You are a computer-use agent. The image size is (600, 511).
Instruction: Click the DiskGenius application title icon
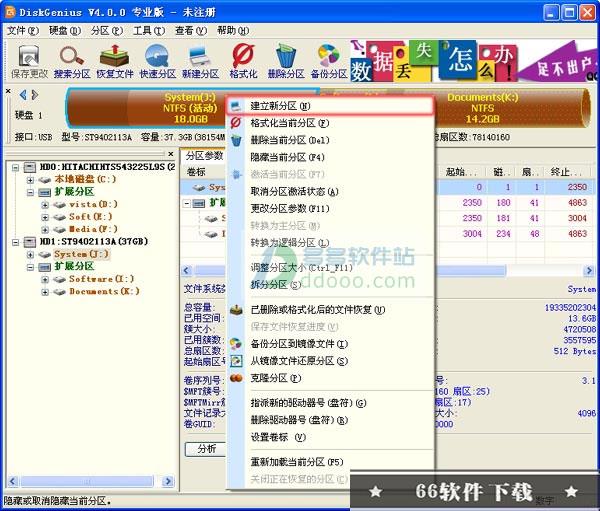coord(10,12)
